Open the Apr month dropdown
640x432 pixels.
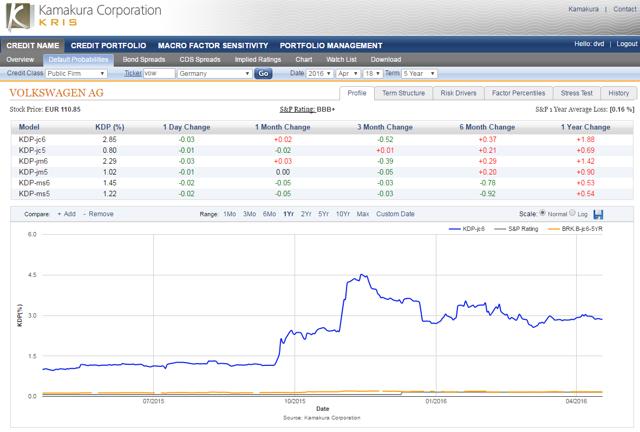348,73
